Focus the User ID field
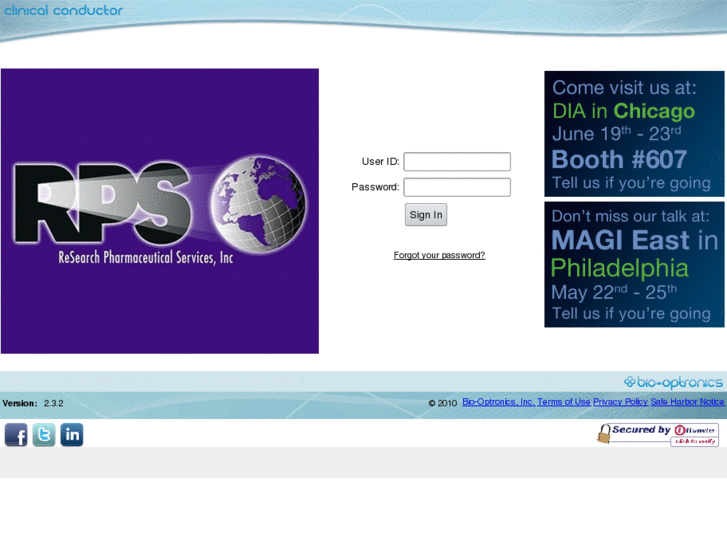Viewport: 727px width, 545px height. [457, 161]
